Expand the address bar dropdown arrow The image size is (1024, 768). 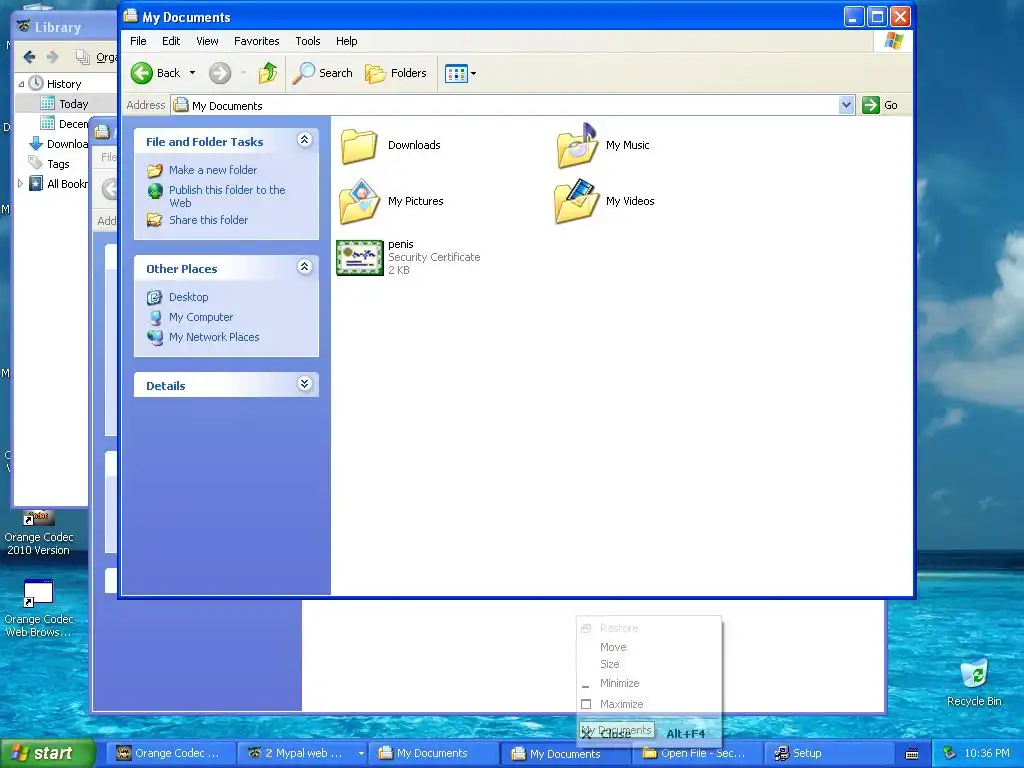pos(846,105)
